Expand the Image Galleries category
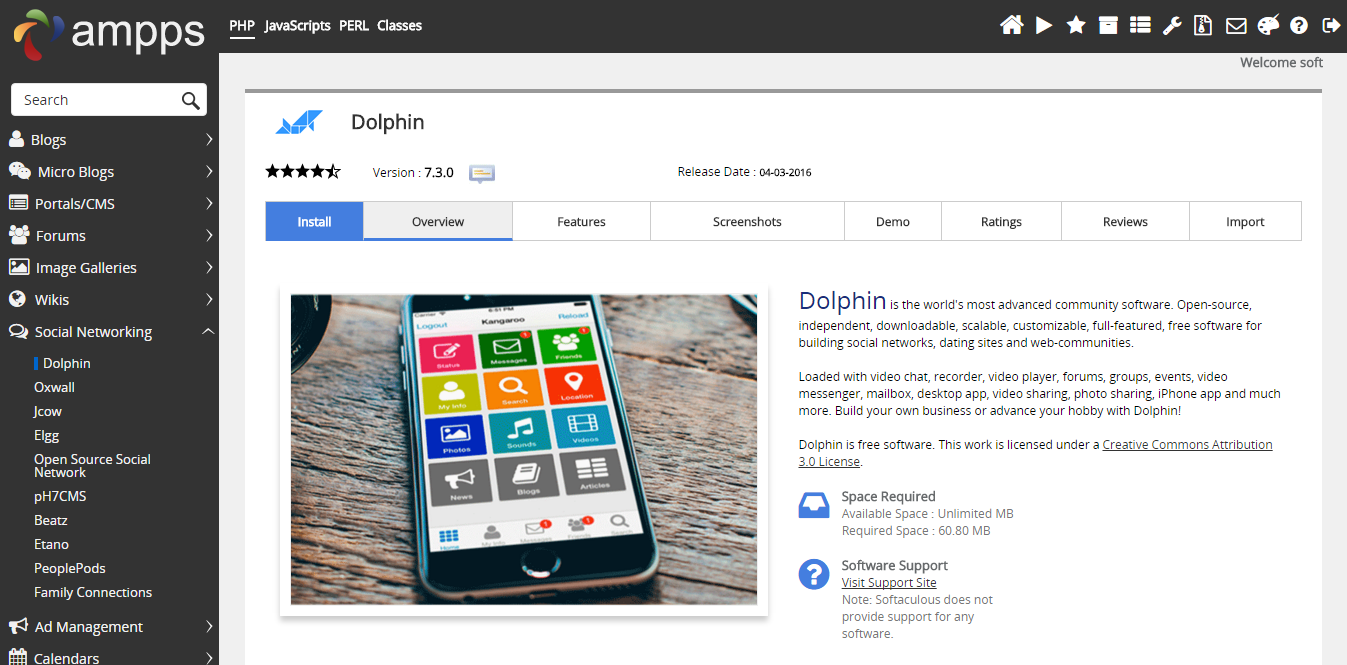Screen dimensions: 1347x665 (209, 267)
